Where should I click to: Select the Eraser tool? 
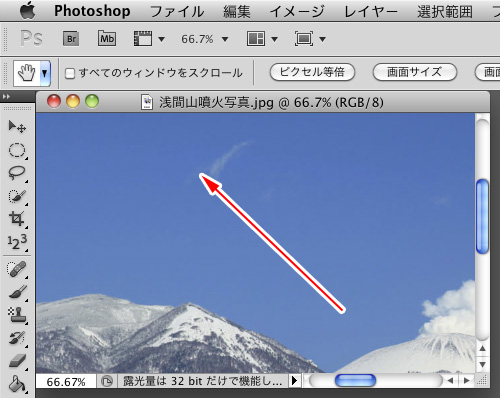point(17,361)
